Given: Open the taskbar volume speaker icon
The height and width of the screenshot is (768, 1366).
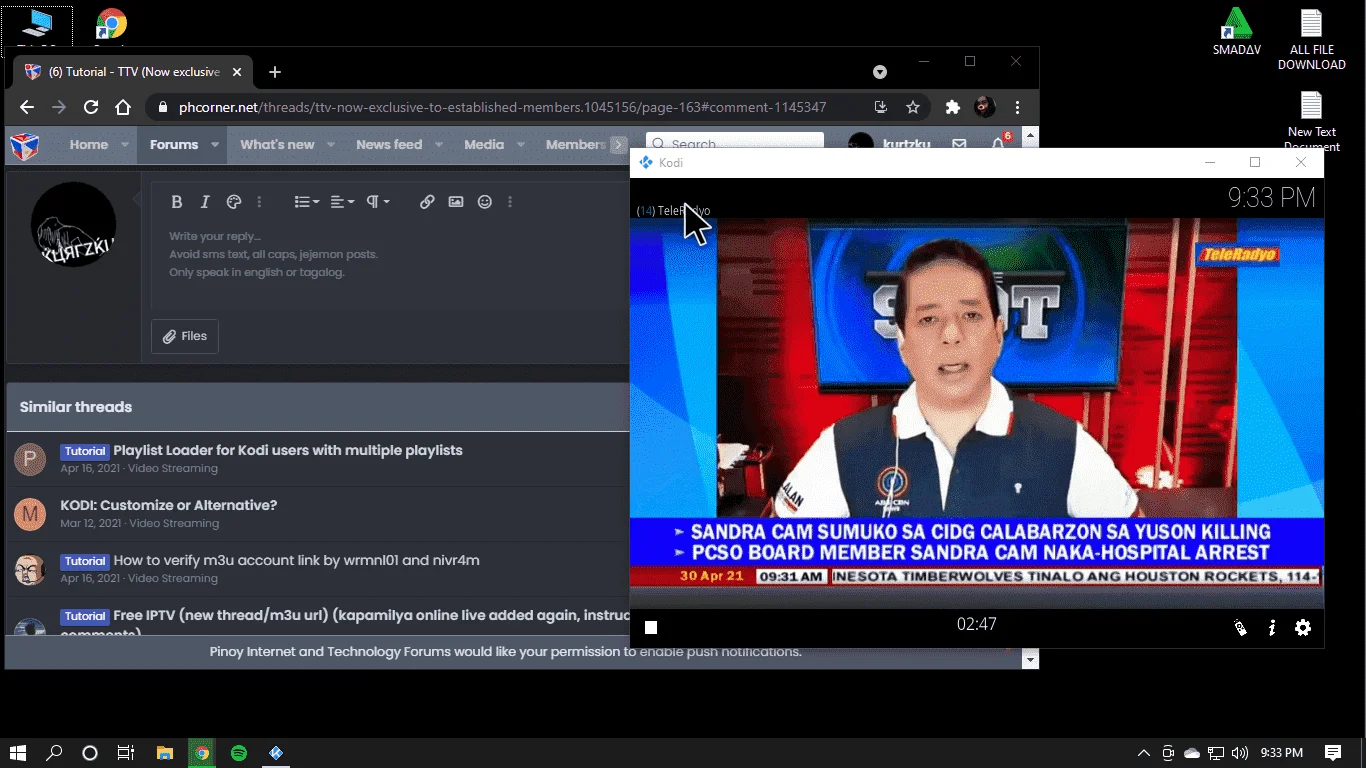Looking at the screenshot, I should coord(1240,753).
